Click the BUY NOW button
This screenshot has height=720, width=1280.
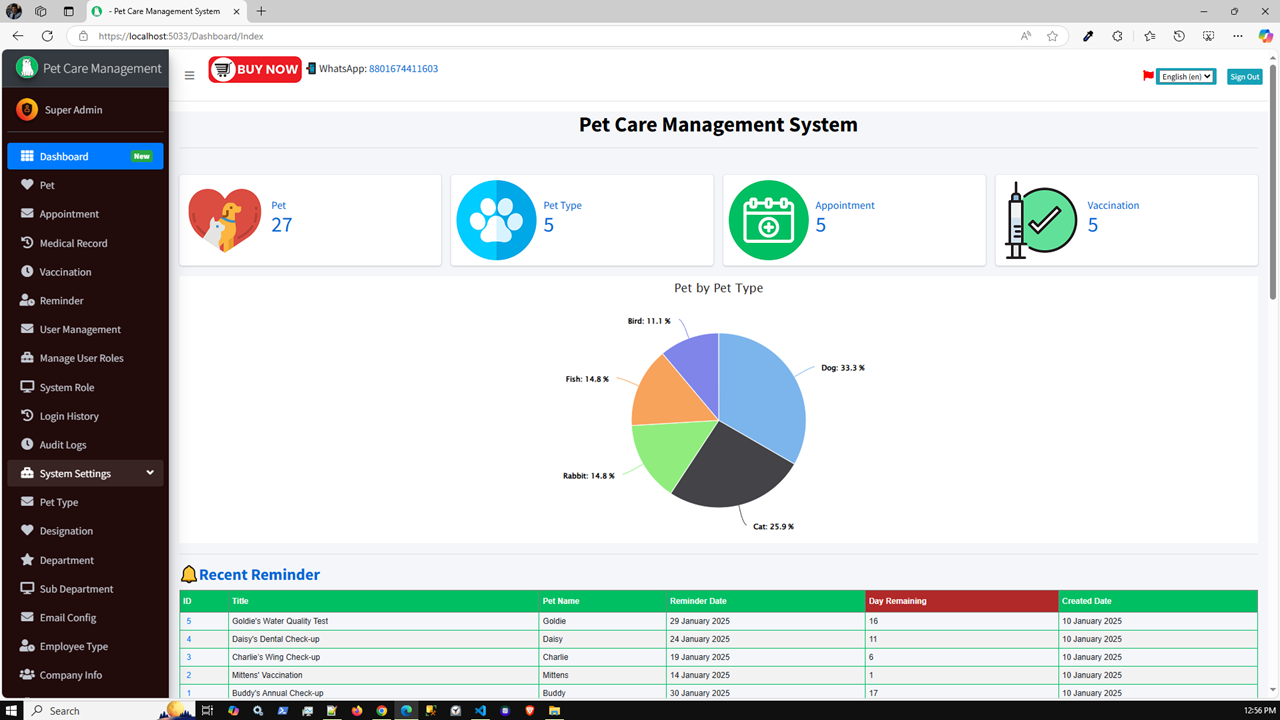pyautogui.click(x=254, y=69)
